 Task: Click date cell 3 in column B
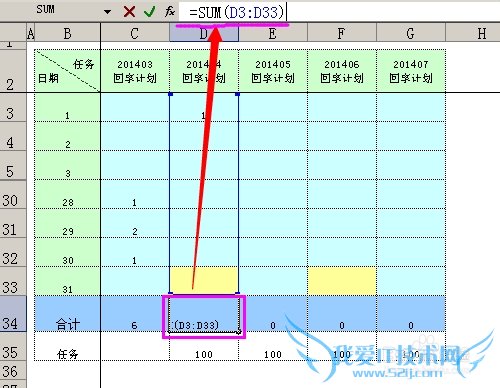(x=68, y=165)
